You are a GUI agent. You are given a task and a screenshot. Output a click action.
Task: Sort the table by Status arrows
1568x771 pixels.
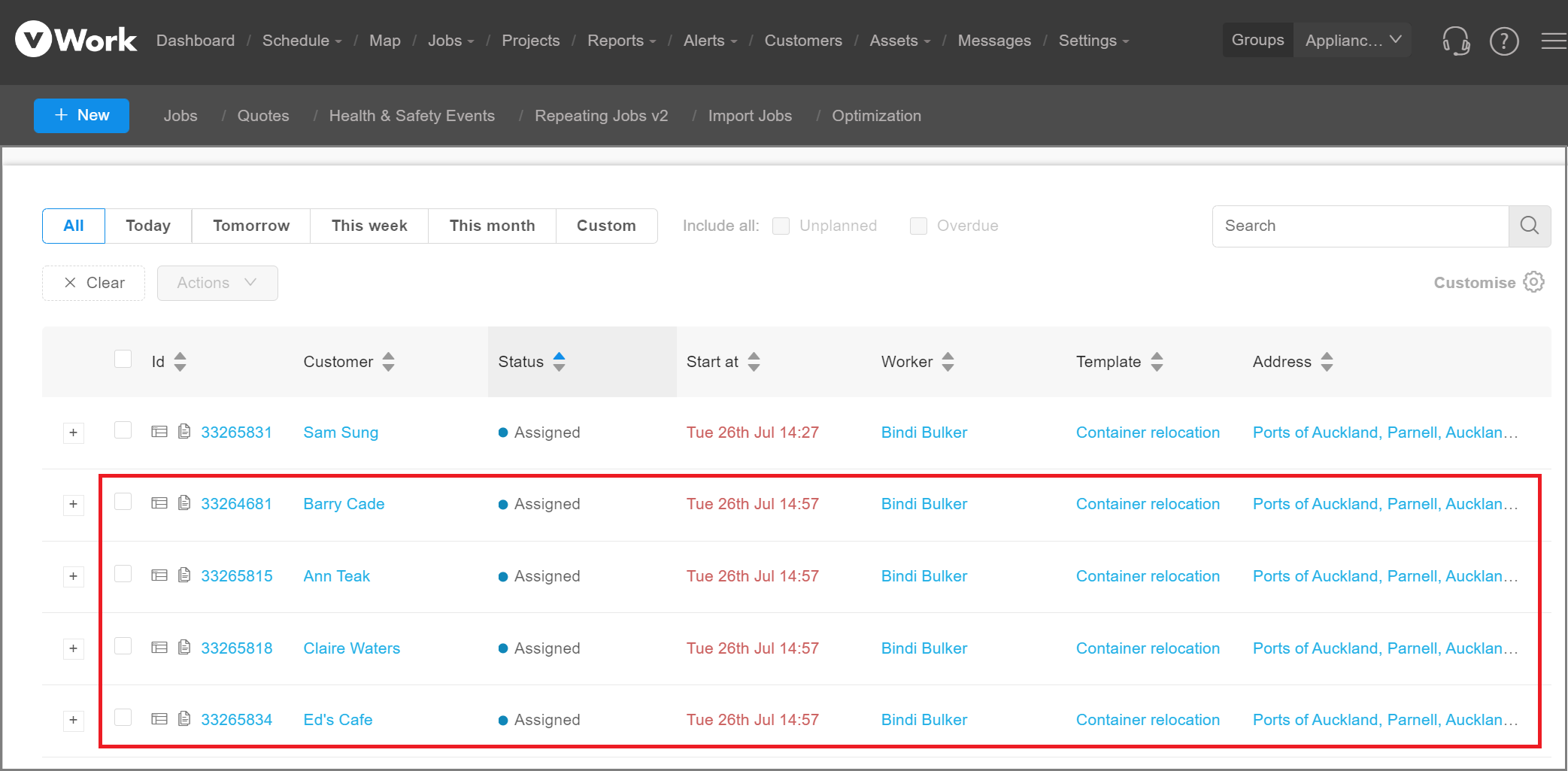(x=559, y=362)
